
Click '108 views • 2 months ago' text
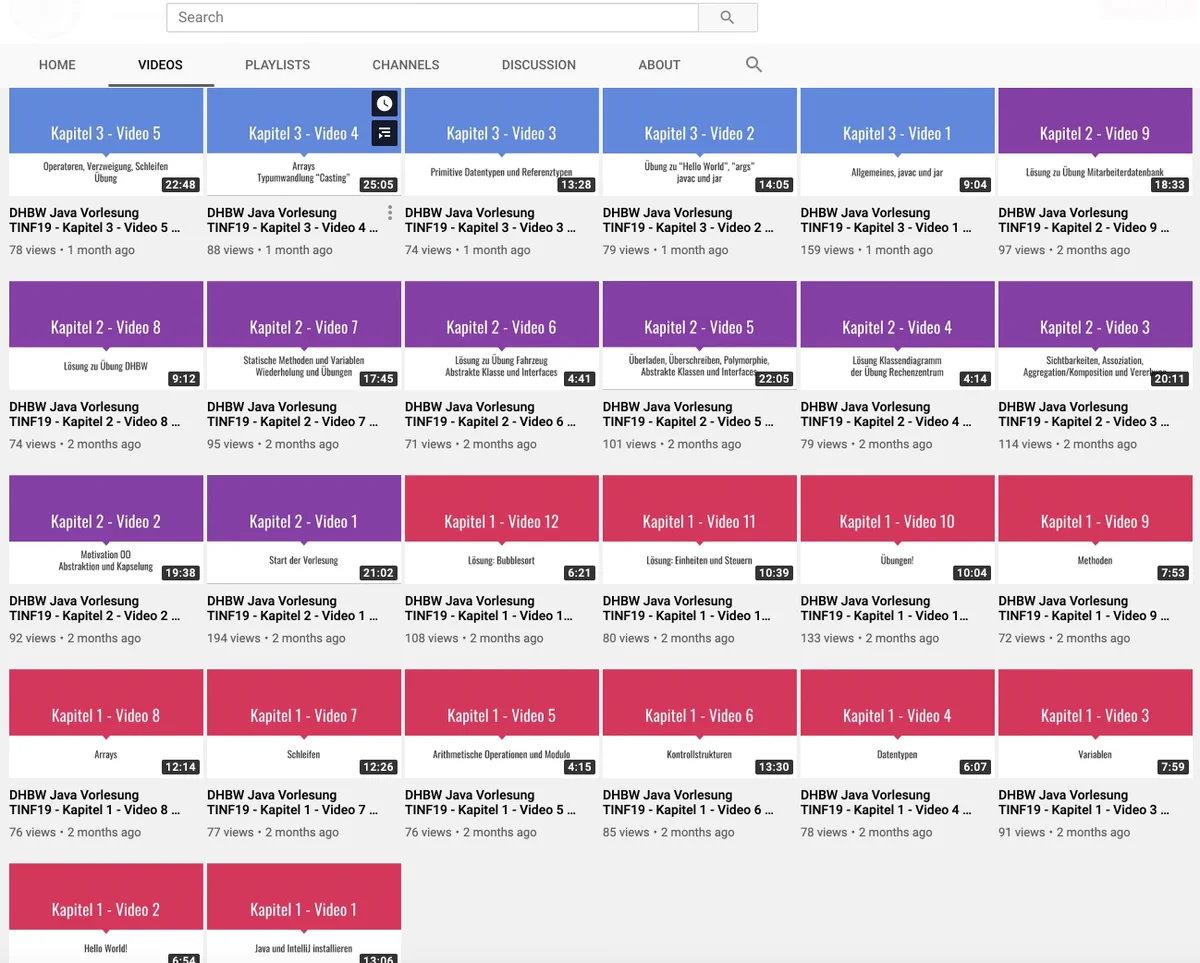(x=474, y=638)
